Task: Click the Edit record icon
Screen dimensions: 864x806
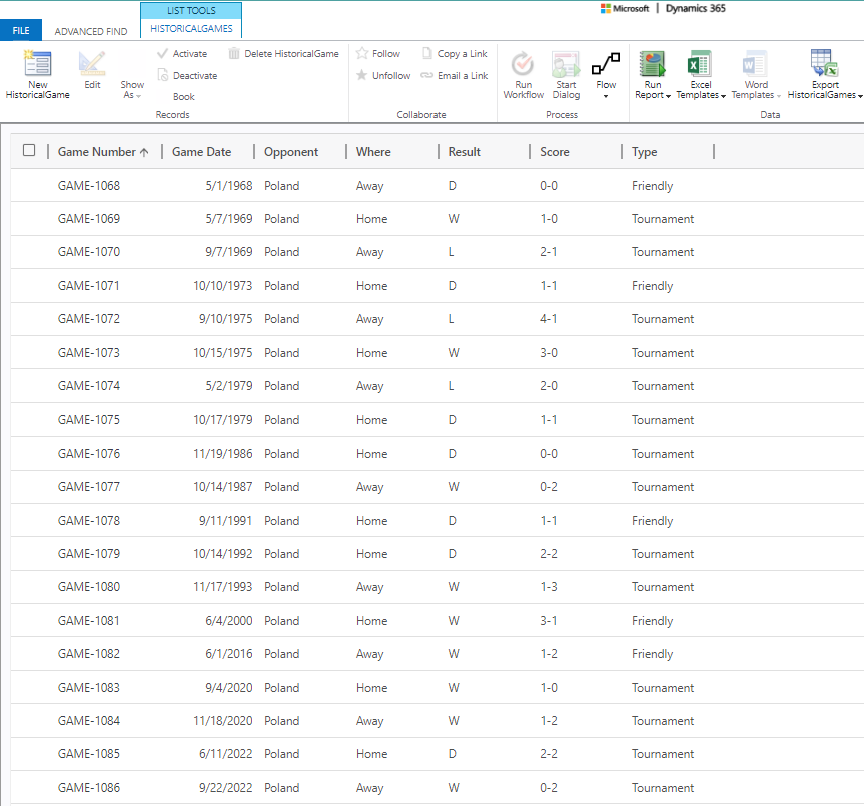Action: click(92, 63)
